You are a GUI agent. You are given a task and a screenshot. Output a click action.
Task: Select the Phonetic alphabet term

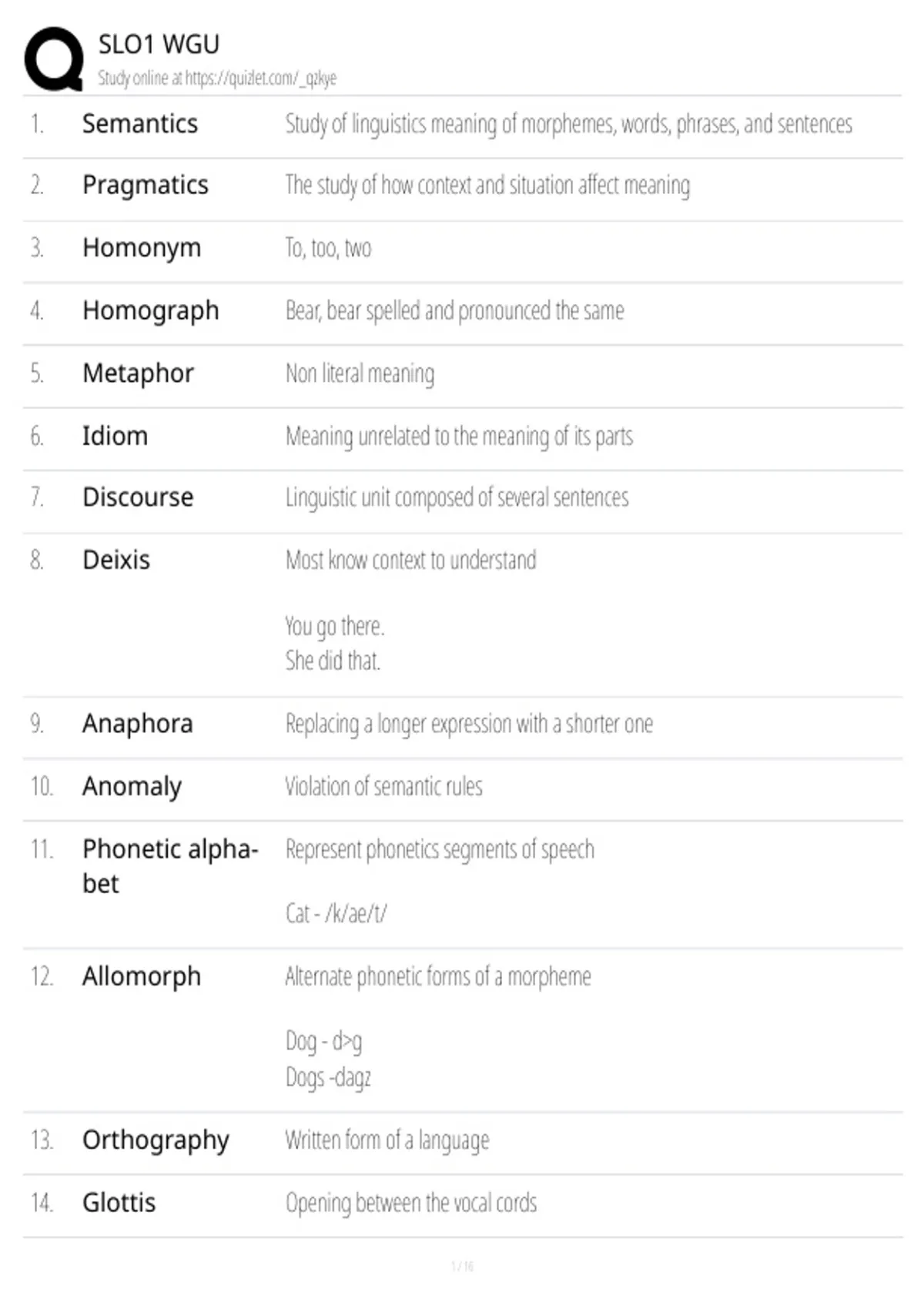tap(170, 866)
